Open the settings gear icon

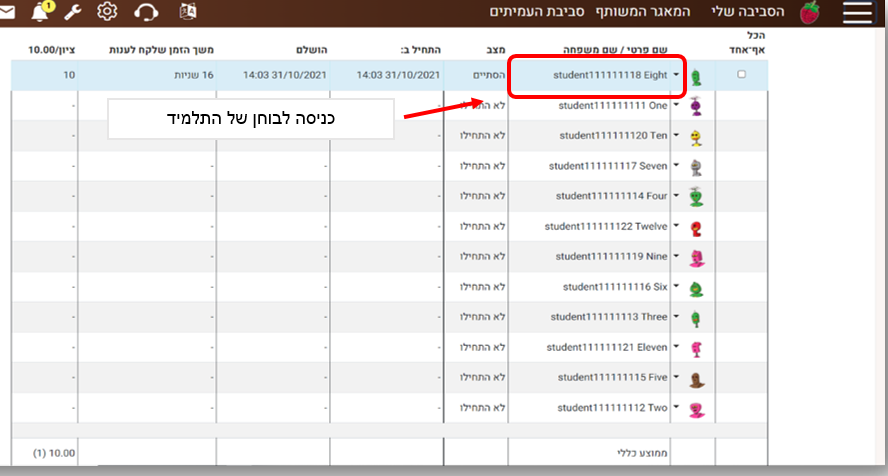107,12
